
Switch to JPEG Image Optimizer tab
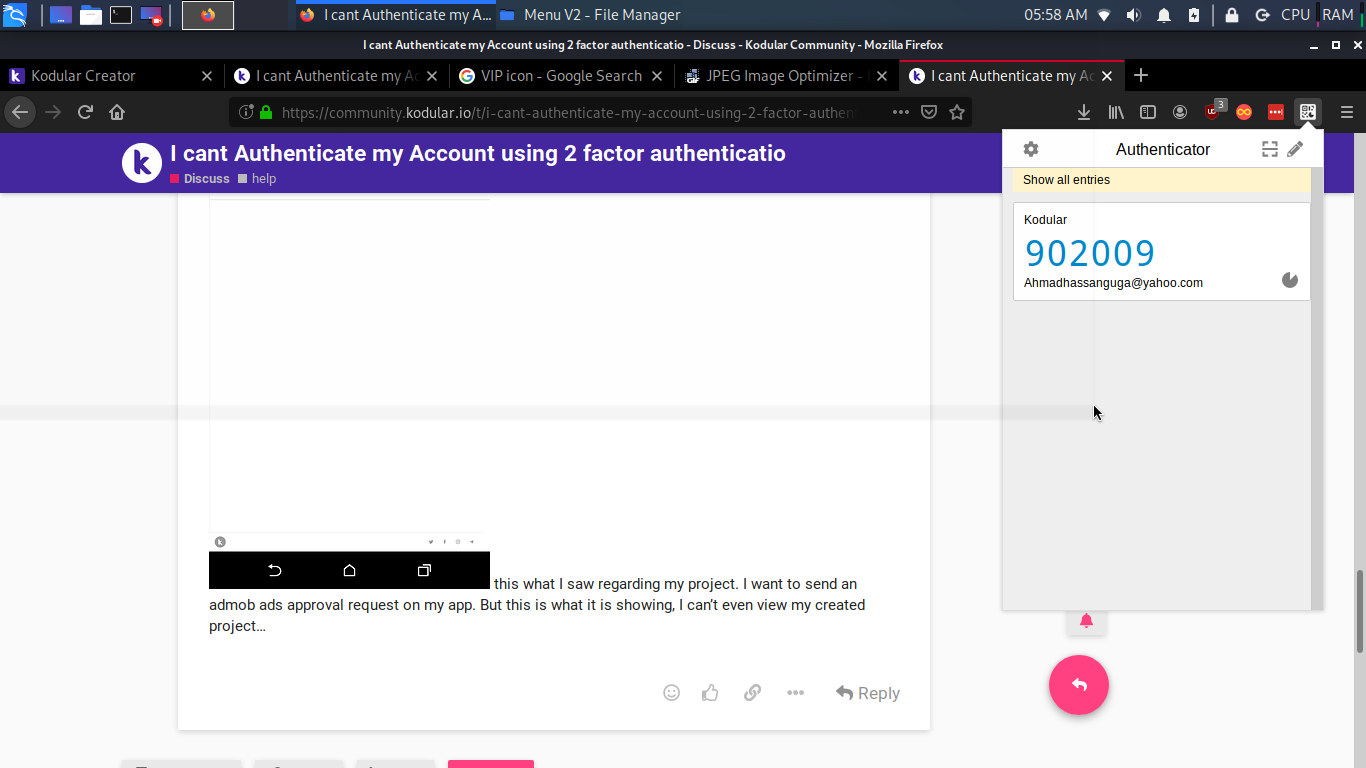786,76
